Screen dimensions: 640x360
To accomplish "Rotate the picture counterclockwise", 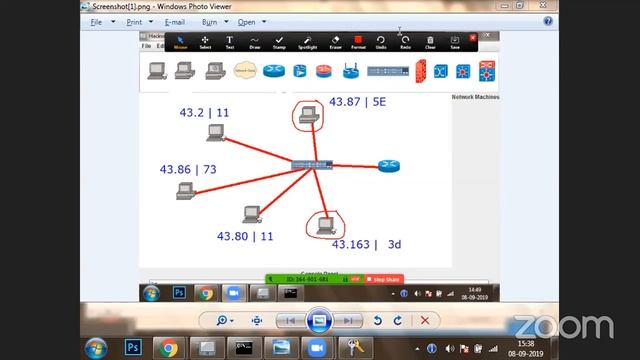I will pos(378,321).
